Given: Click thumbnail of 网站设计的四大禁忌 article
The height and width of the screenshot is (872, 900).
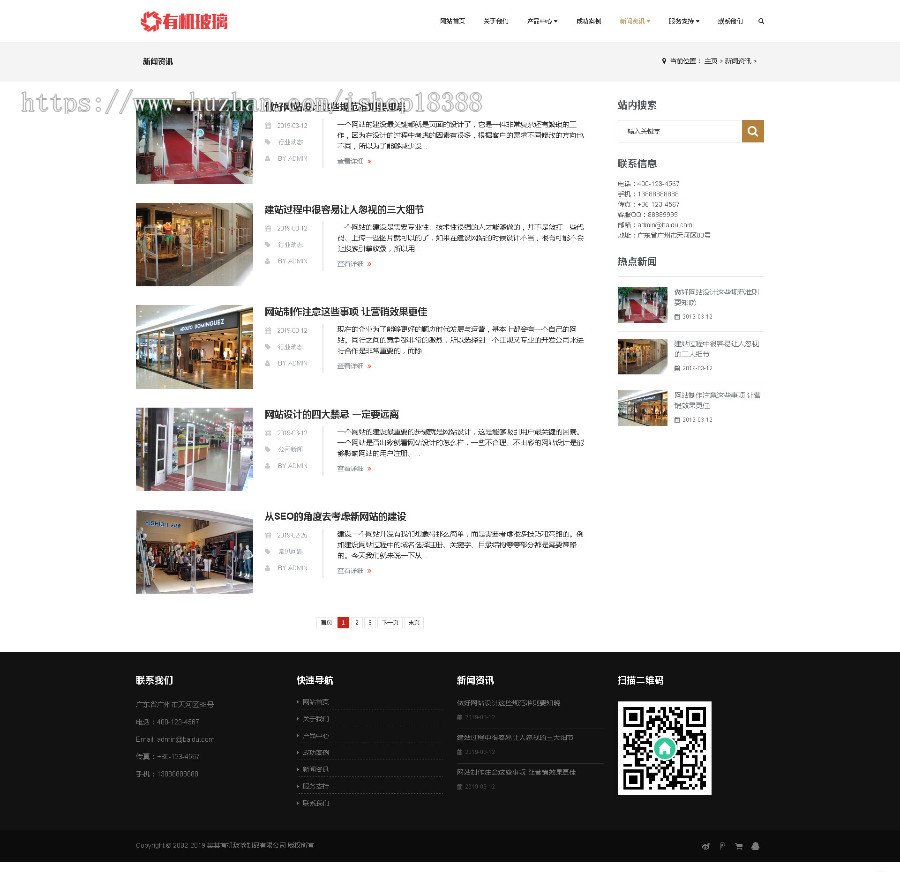Looking at the screenshot, I should [x=194, y=449].
